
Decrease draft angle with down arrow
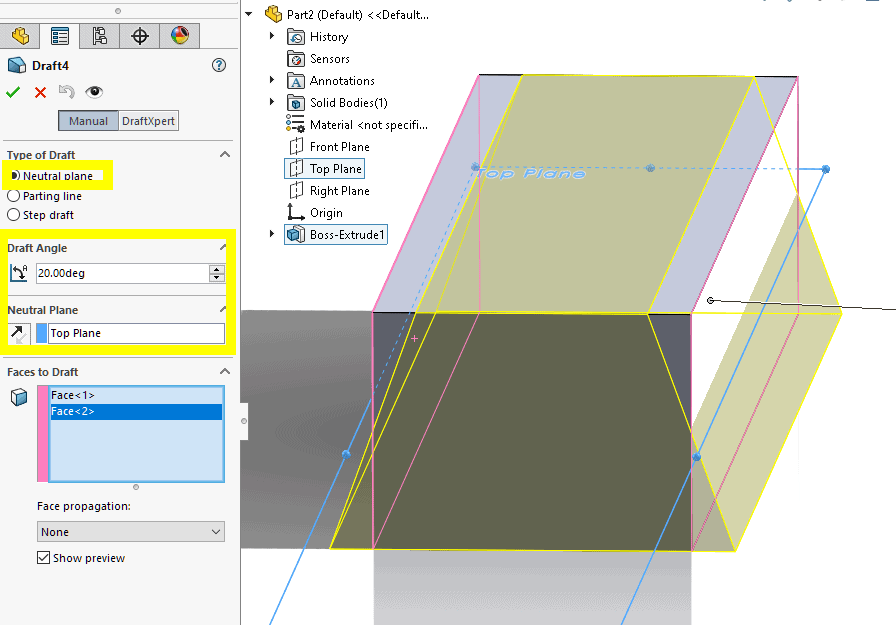(x=217, y=278)
